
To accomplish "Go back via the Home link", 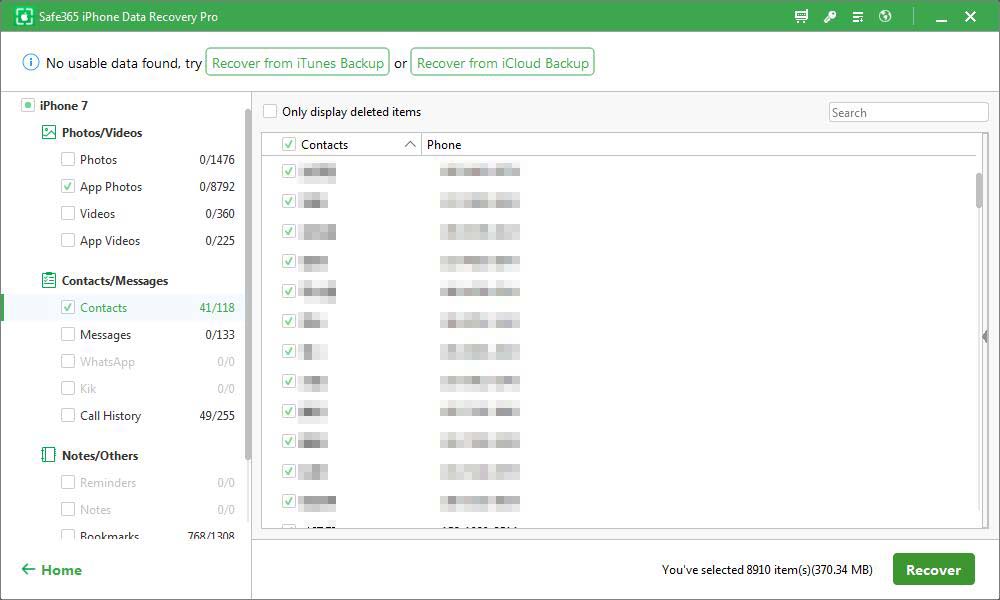I will pyautogui.click(x=61, y=570).
